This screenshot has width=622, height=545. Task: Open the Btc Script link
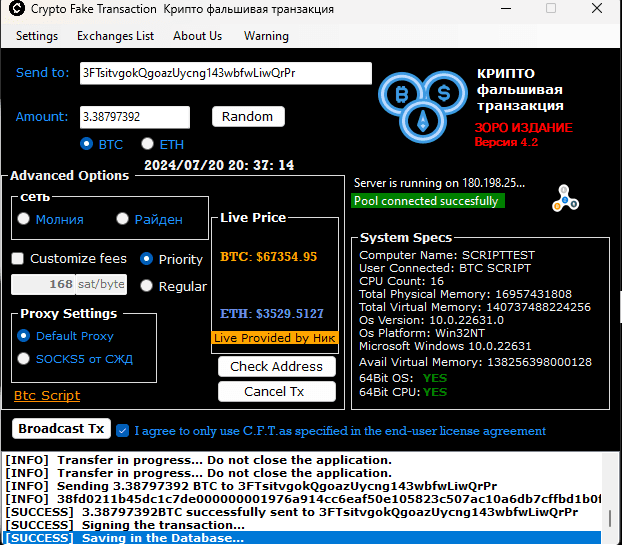47,395
